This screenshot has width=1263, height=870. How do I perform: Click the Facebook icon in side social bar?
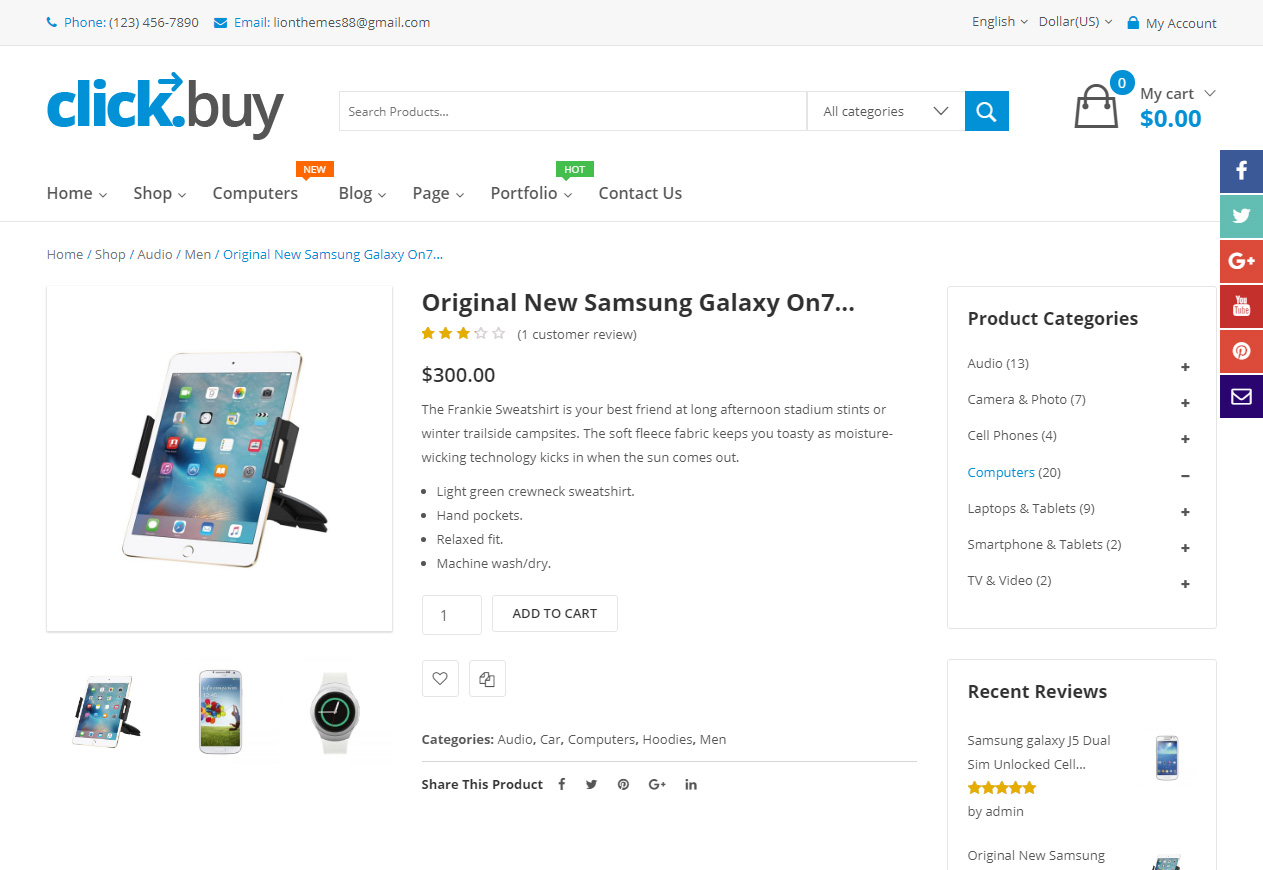1241,171
